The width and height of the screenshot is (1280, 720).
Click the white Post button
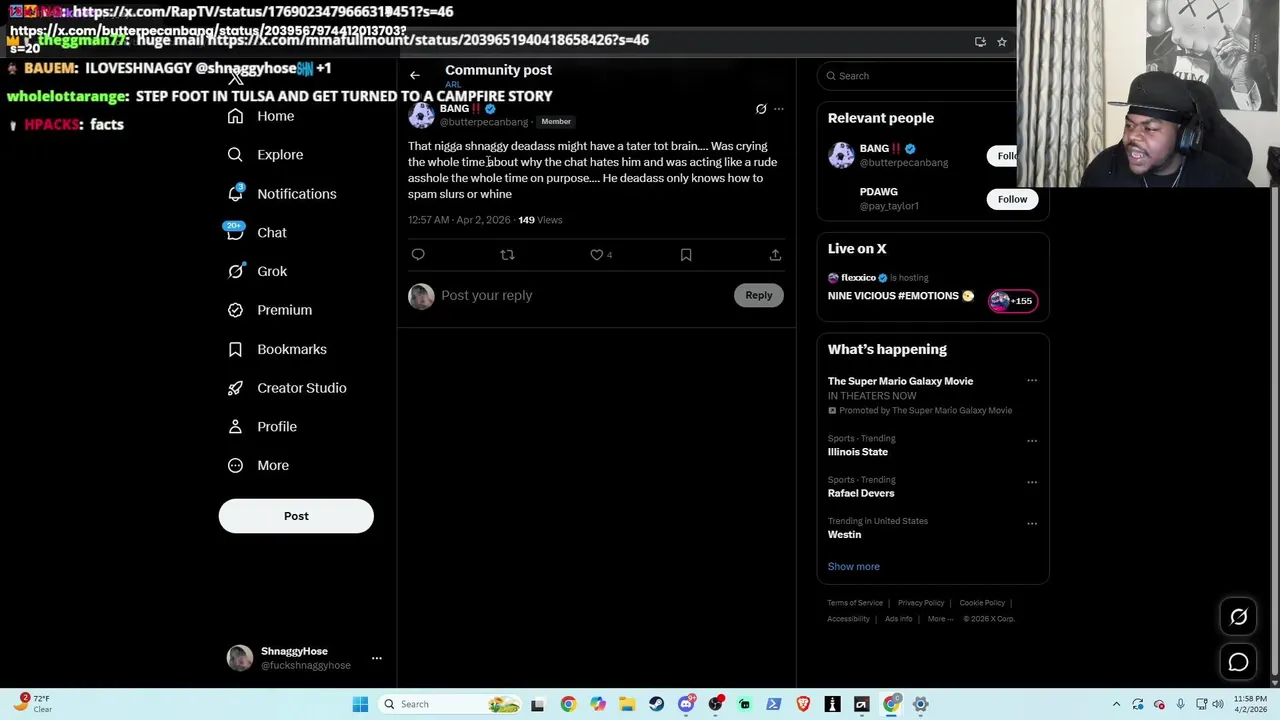[x=296, y=516]
